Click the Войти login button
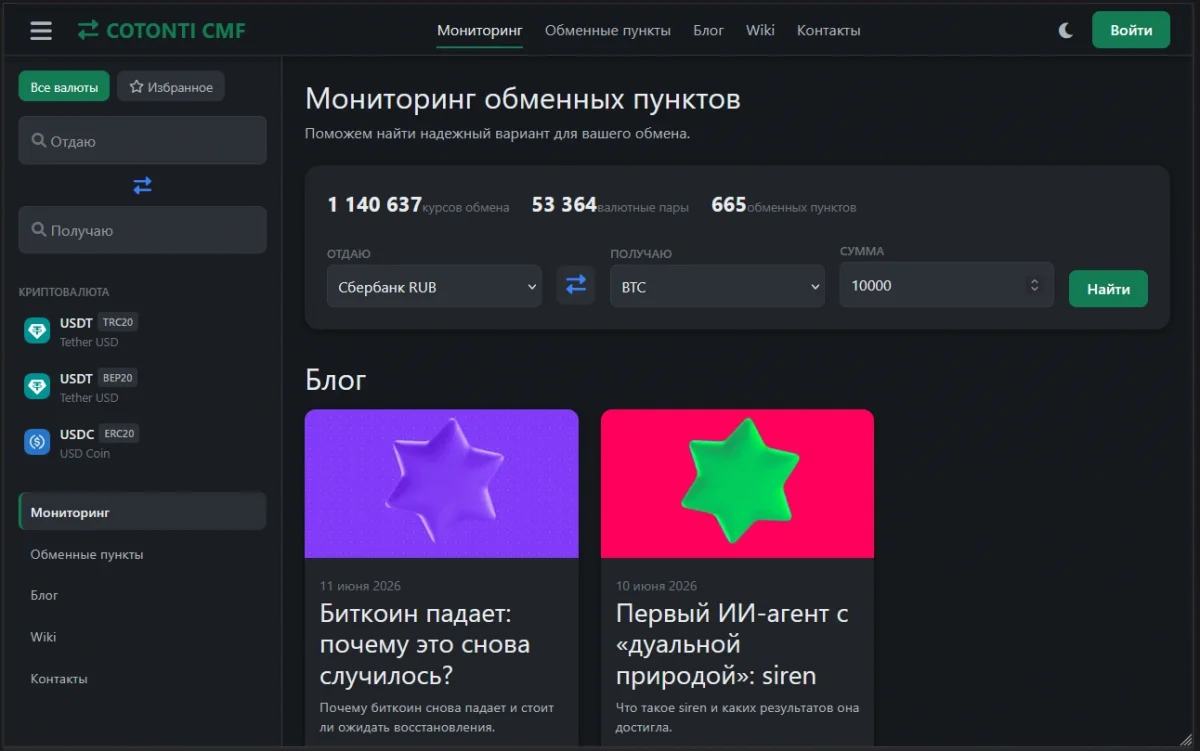Screen dimensions: 1200x751 click(x=1131, y=30)
